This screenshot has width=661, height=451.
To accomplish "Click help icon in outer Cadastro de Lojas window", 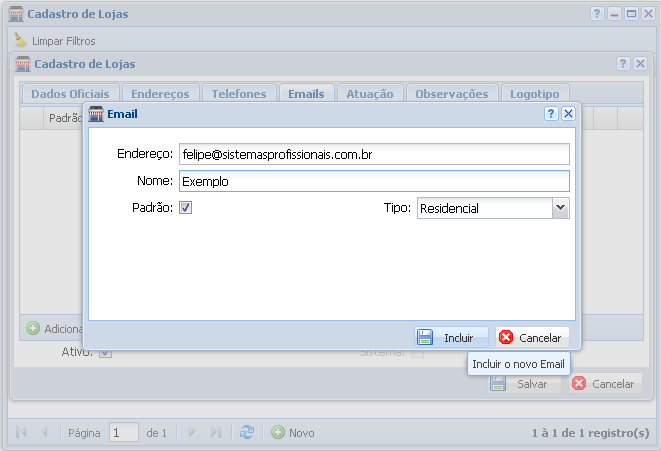I will tap(597, 15).
